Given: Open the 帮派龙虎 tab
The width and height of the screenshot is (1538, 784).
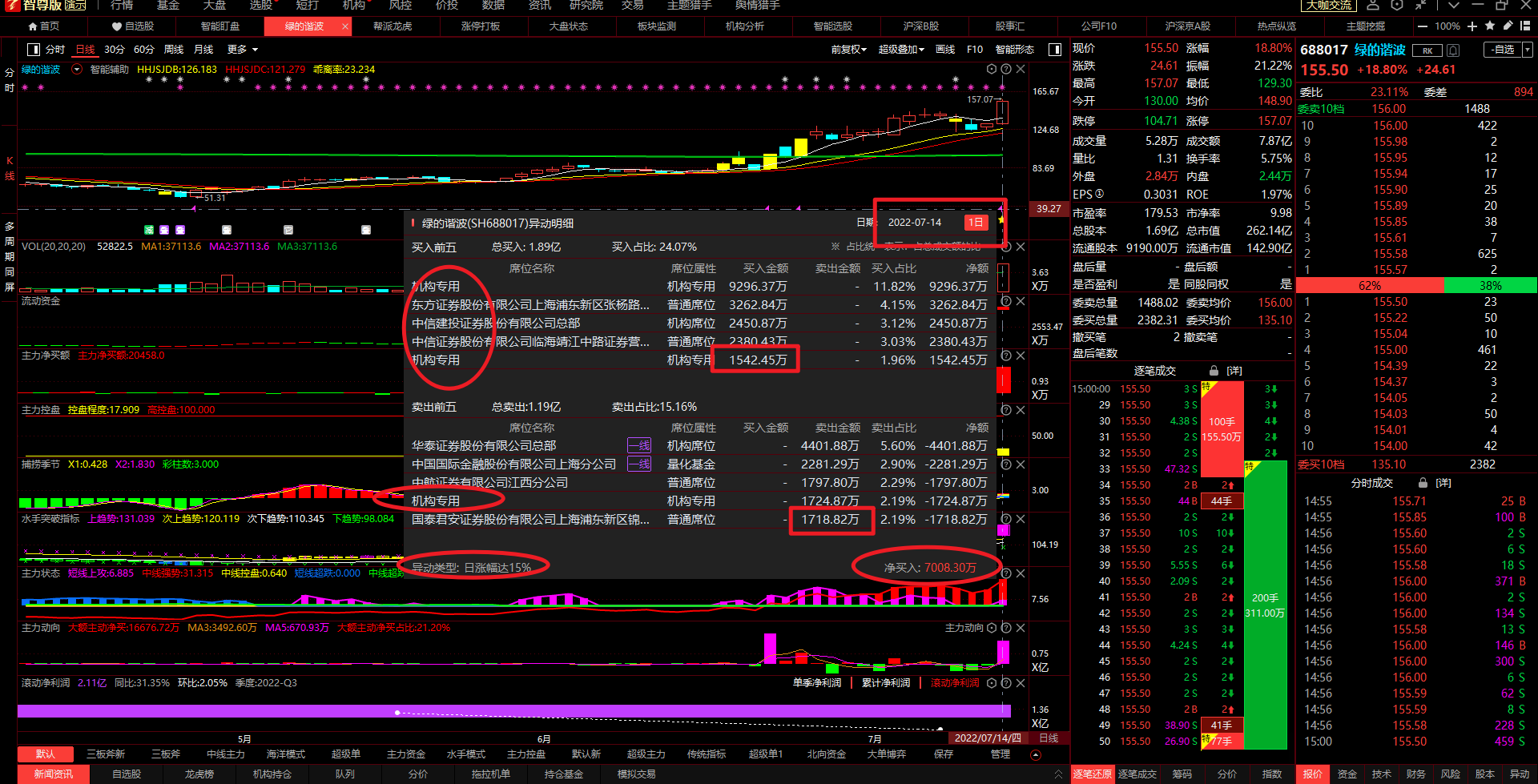Looking at the screenshot, I should pyautogui.click(x=393, y=26).
